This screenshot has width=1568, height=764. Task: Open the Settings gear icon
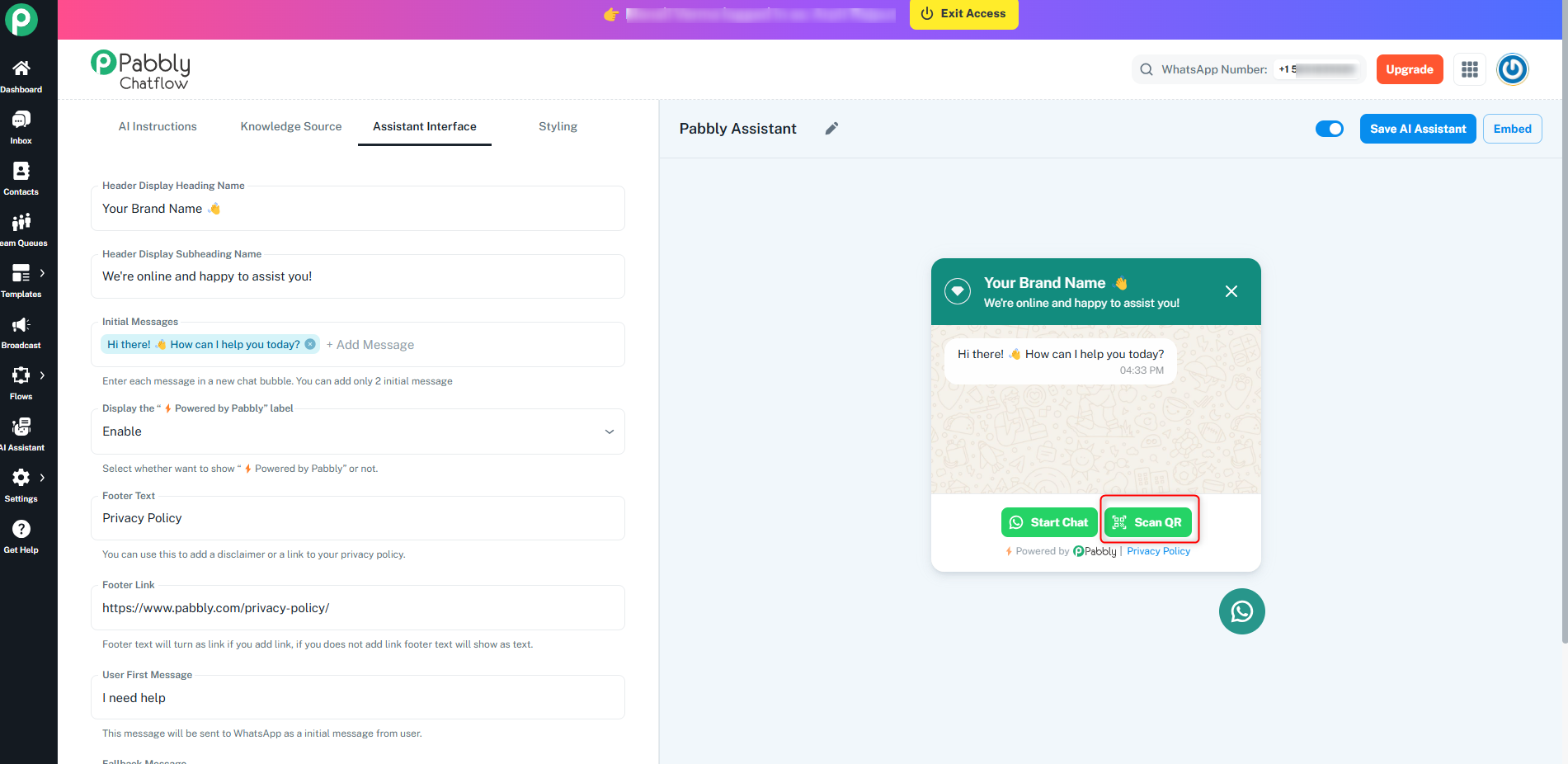pos(21,478)
